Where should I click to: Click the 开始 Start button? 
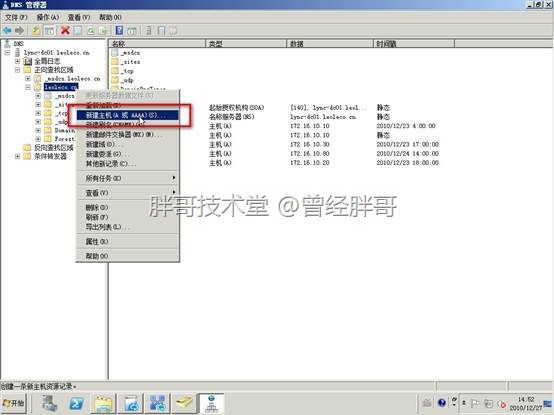[x=13, y=403]
